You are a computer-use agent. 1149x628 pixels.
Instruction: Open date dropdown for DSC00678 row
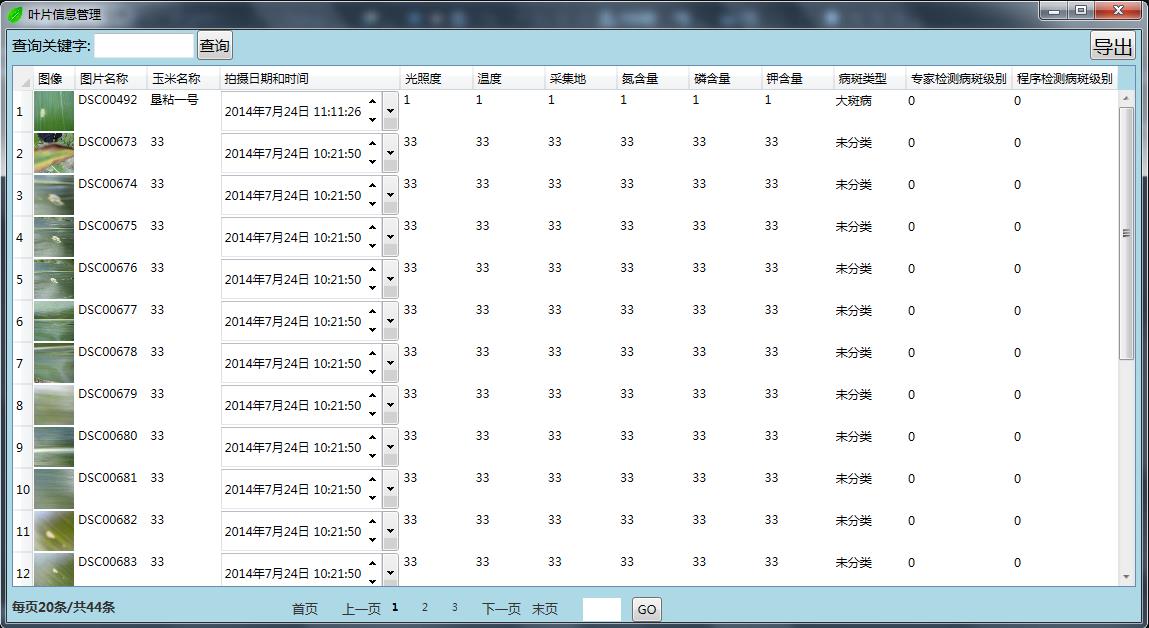point(390,363)
